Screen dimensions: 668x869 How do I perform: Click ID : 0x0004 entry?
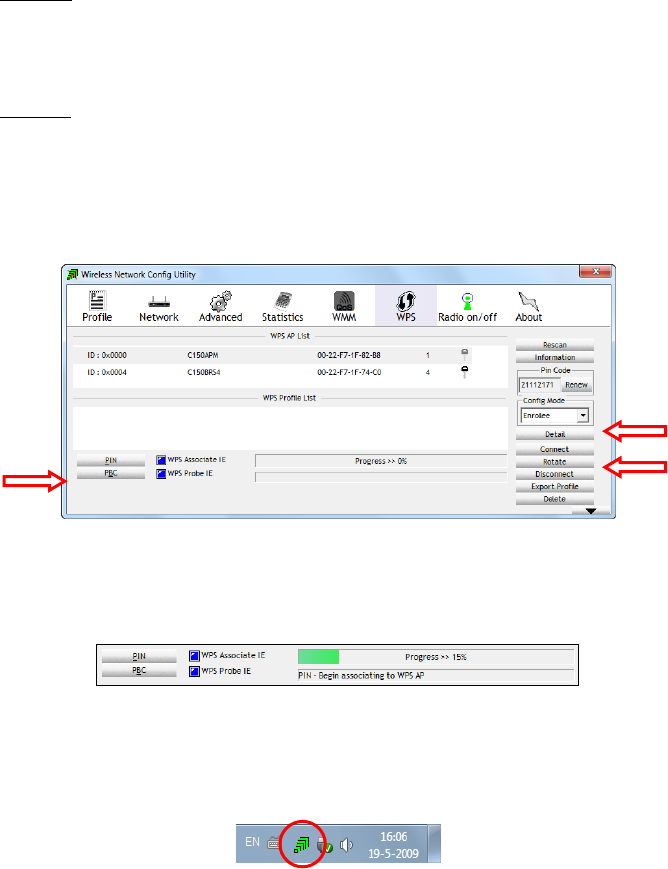click(106, 372)
